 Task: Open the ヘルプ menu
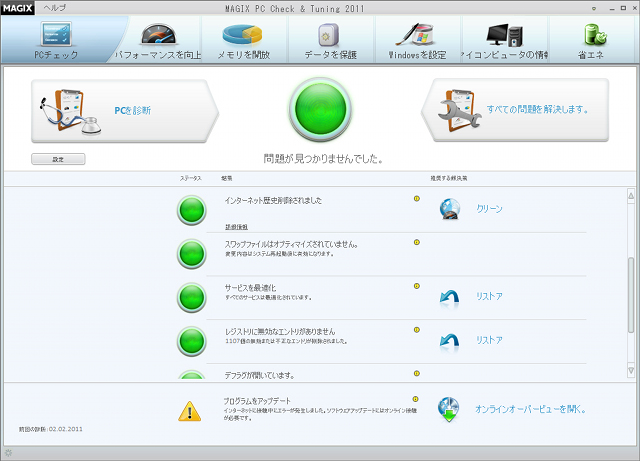coord(55,8)
